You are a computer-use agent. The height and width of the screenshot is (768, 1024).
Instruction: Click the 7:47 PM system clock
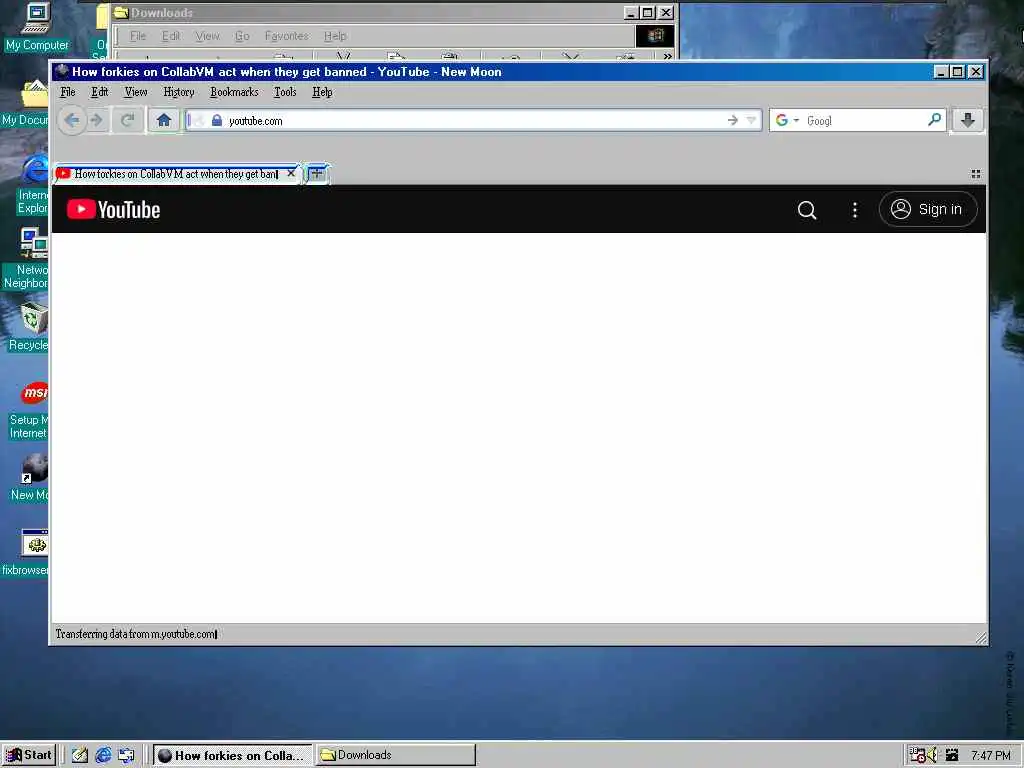click(x=991, y=756)
